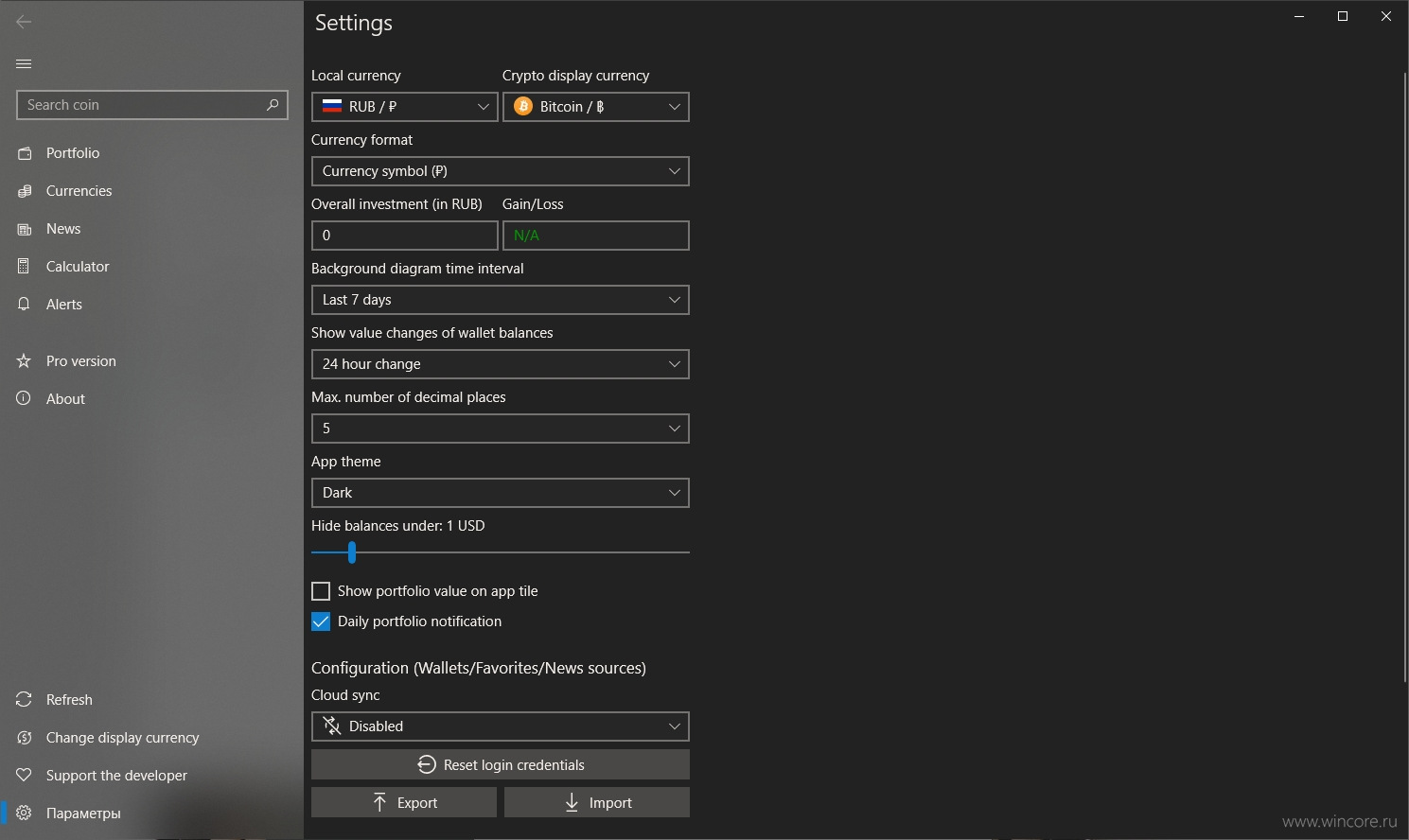
Task: Click the Currencies coins icon
Action: pyautogui.click(x=25, y=191)
